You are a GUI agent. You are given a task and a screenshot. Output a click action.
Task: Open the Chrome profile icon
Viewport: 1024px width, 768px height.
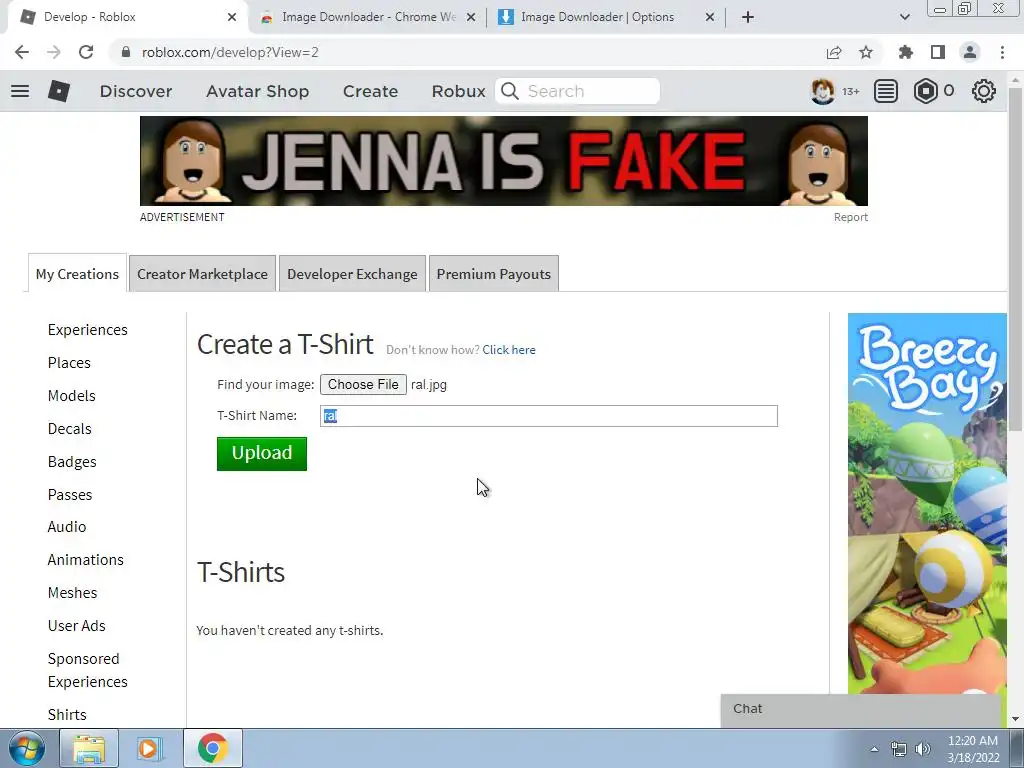click(x=970, y=52)
